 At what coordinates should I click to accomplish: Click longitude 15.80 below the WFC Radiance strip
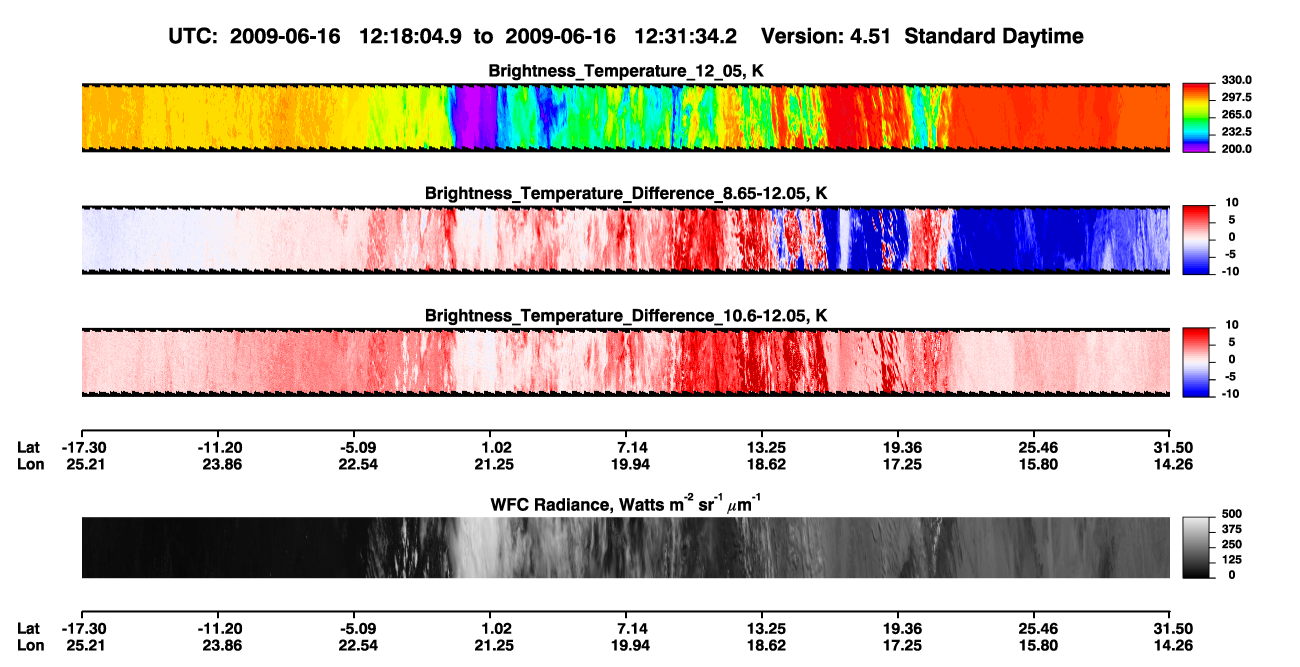[1038, 646]
